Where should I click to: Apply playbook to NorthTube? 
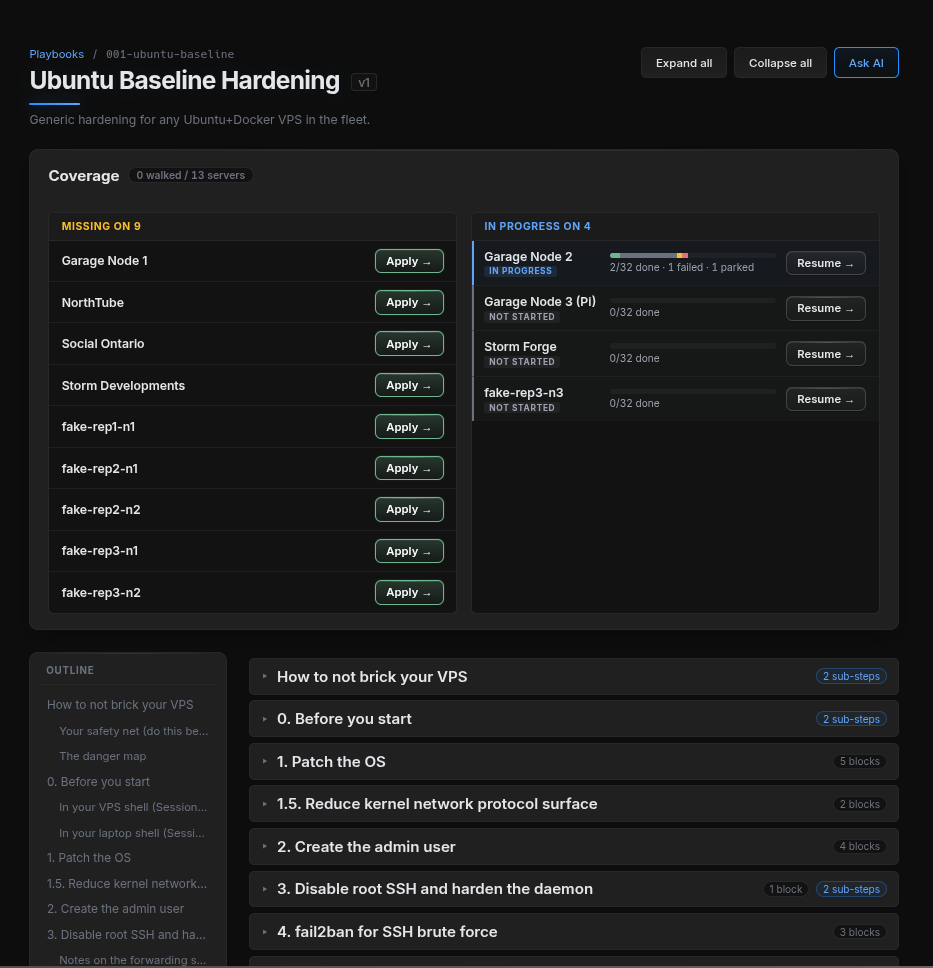[x=409, y=302]
